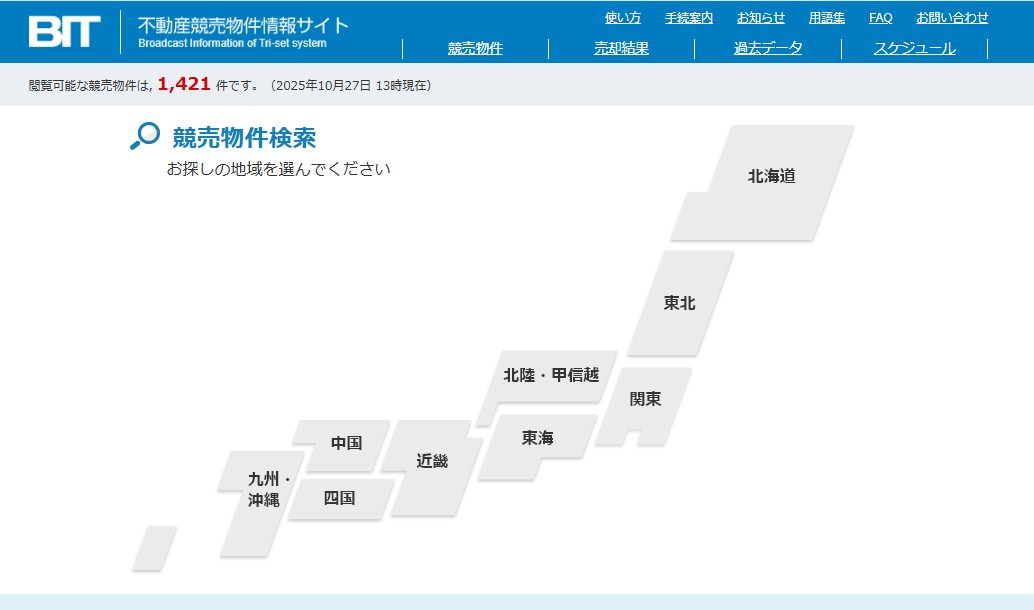
Task: Click the BIT site logo
Action: click(x=64, y=32)
